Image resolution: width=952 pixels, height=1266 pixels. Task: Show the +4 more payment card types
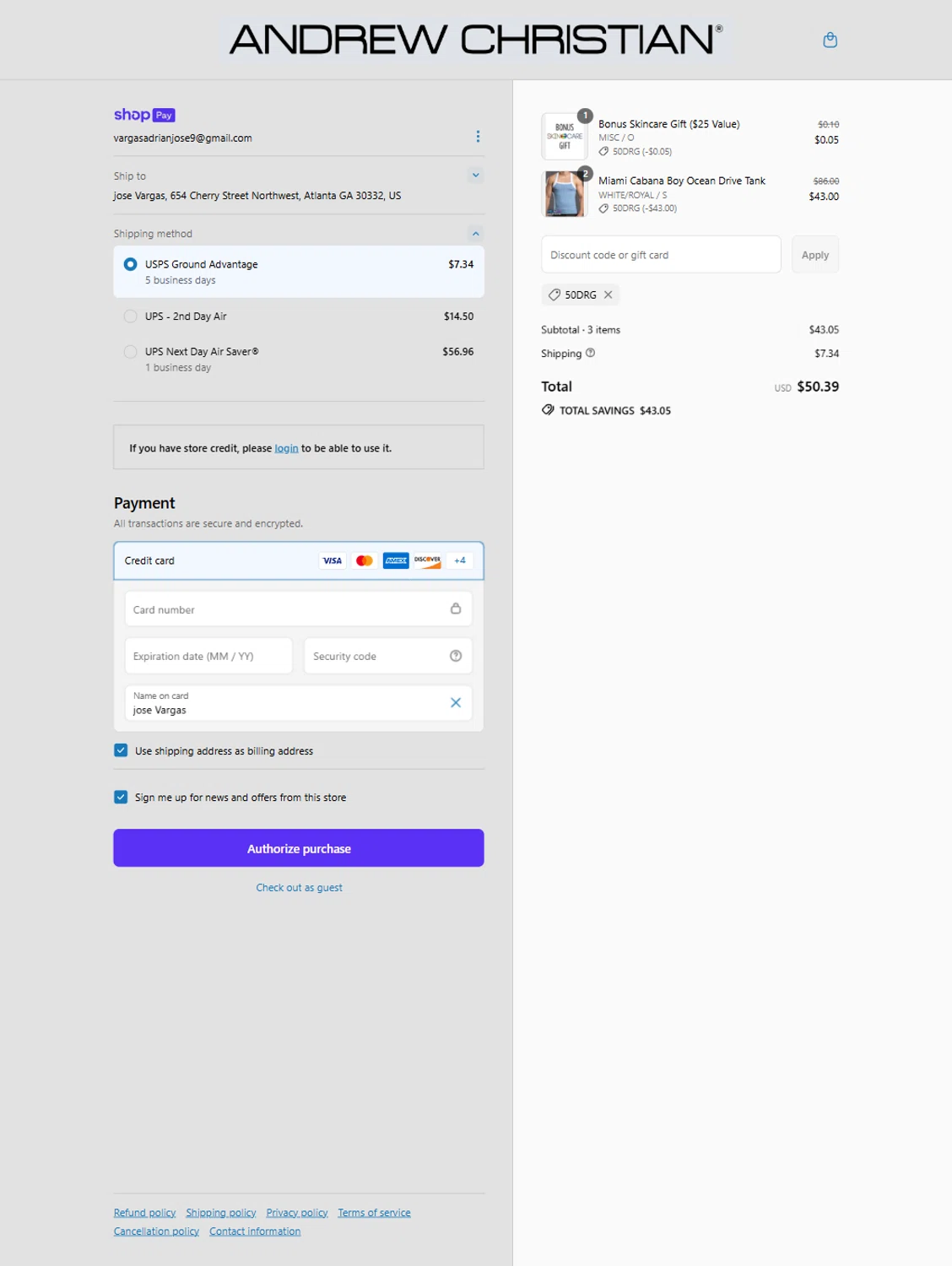[x=460, y=560]
